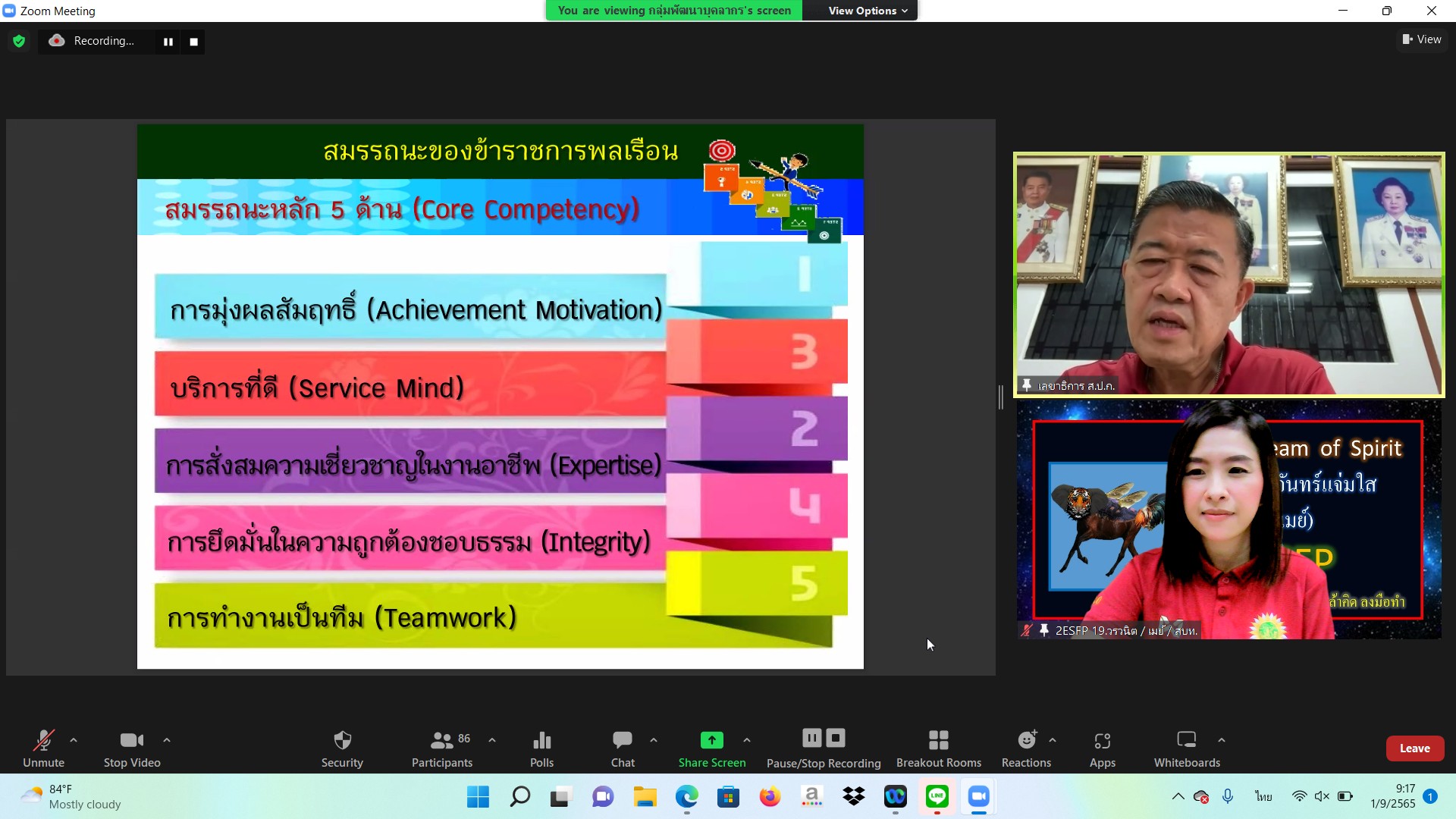Open the Security shield options

click(x=342, y=747)
